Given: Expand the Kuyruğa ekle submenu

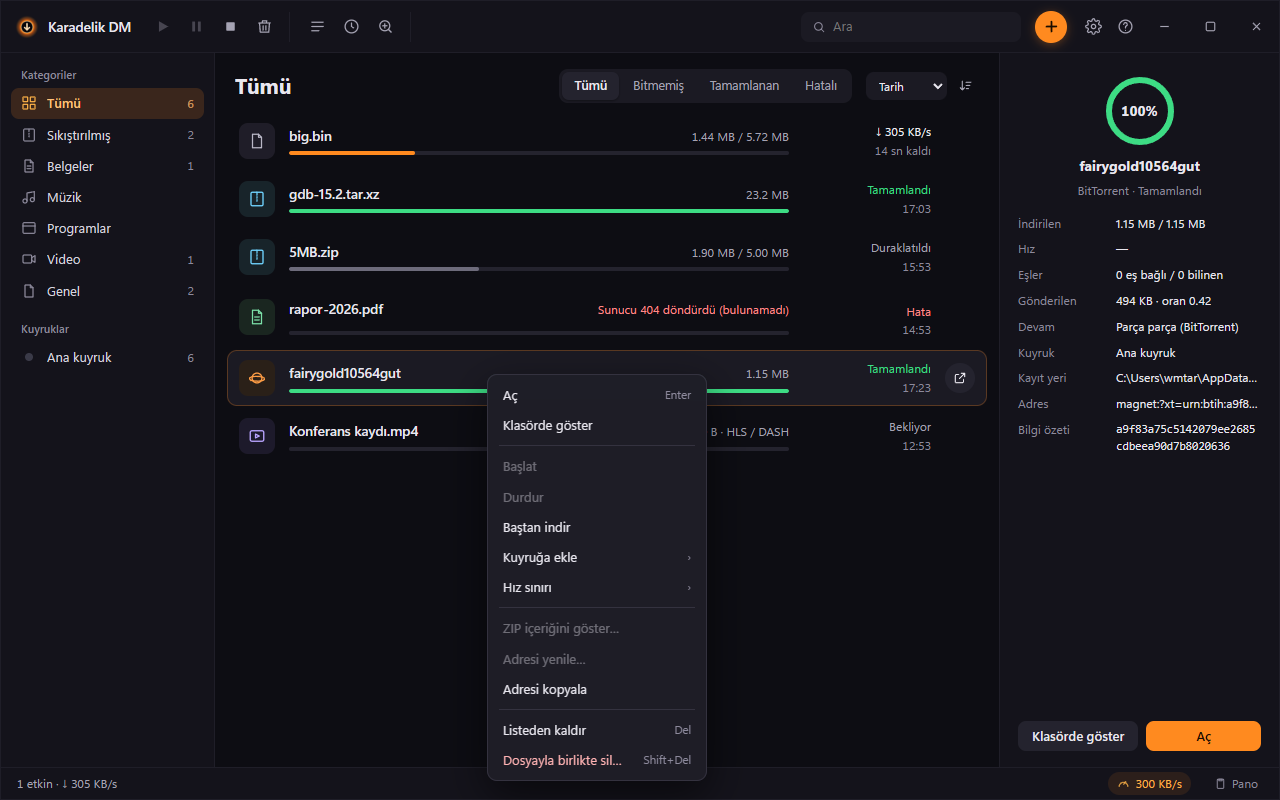Looking at the screenshot, I should tap(597, 557).
